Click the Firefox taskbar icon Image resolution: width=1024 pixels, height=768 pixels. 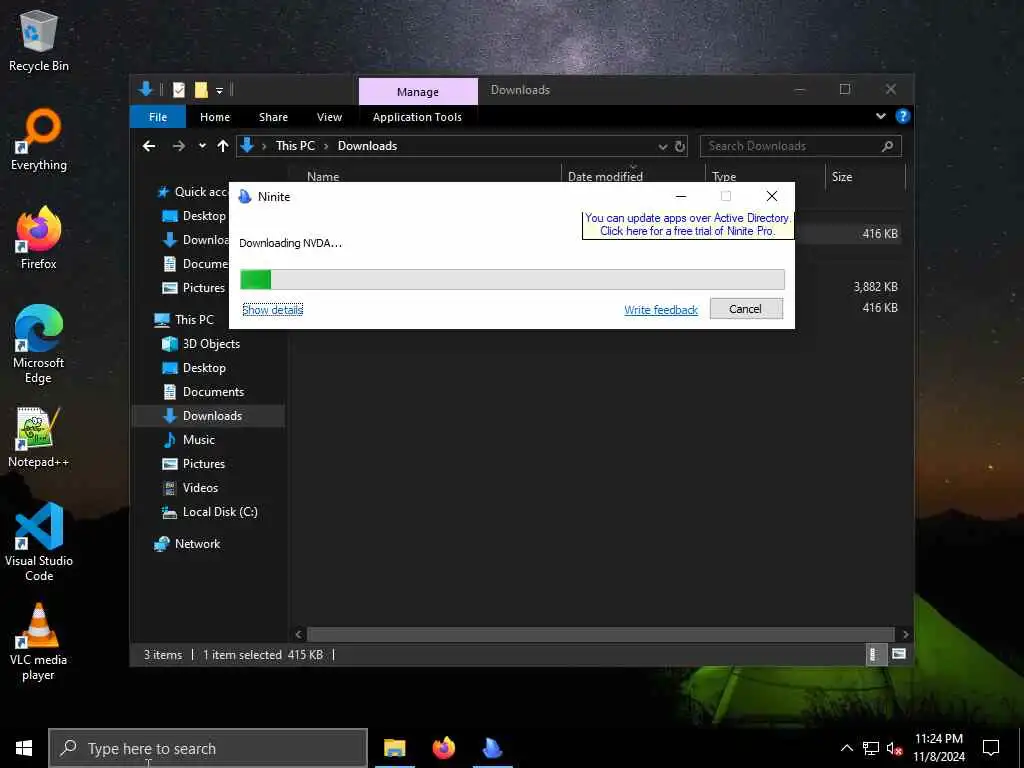pos(443,748)
